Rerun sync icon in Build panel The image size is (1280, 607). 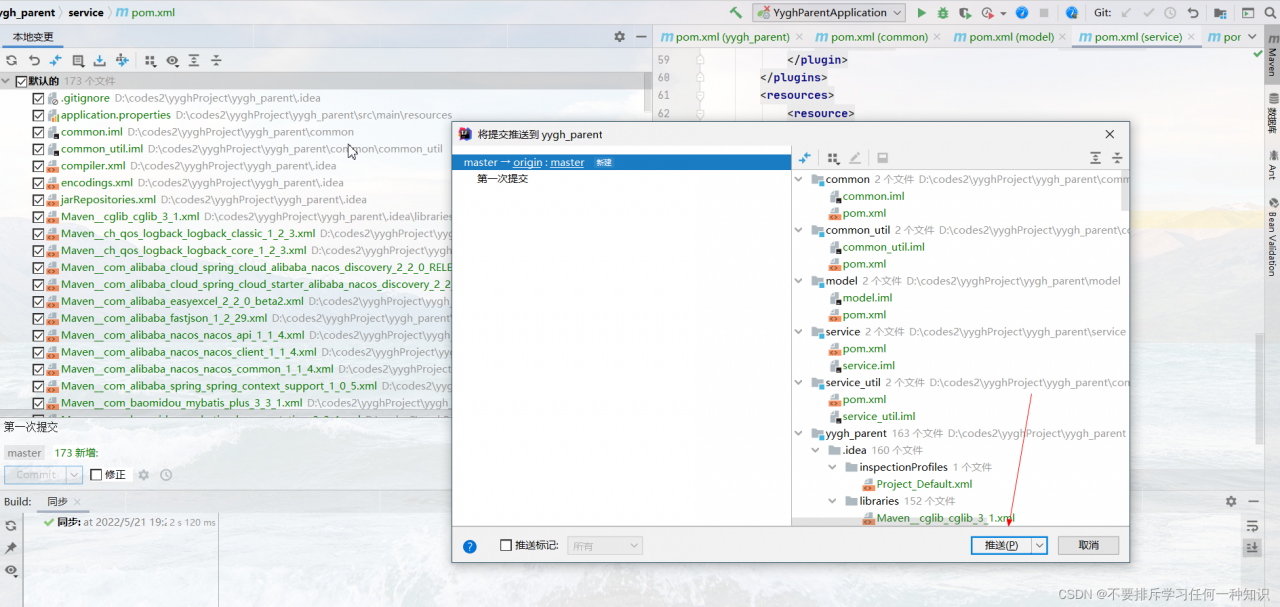click(11, 525)
